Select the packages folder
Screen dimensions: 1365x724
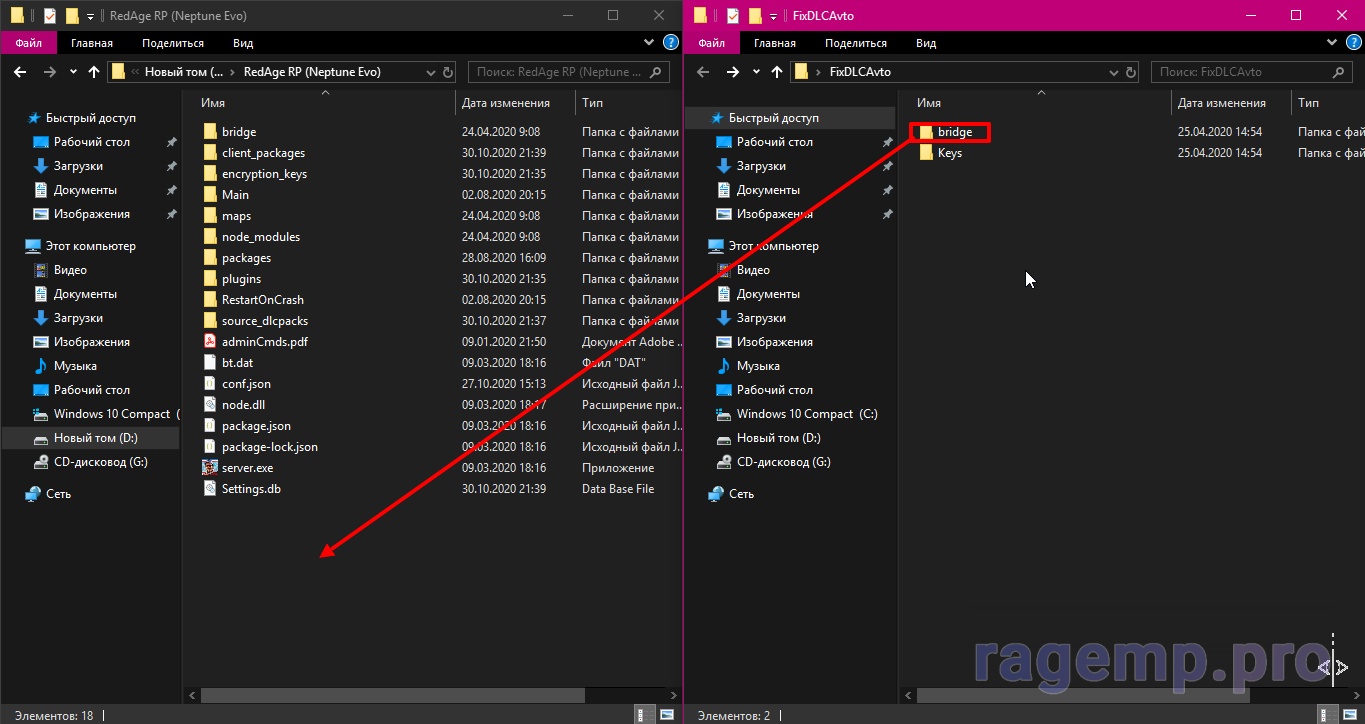pos(246,257)
